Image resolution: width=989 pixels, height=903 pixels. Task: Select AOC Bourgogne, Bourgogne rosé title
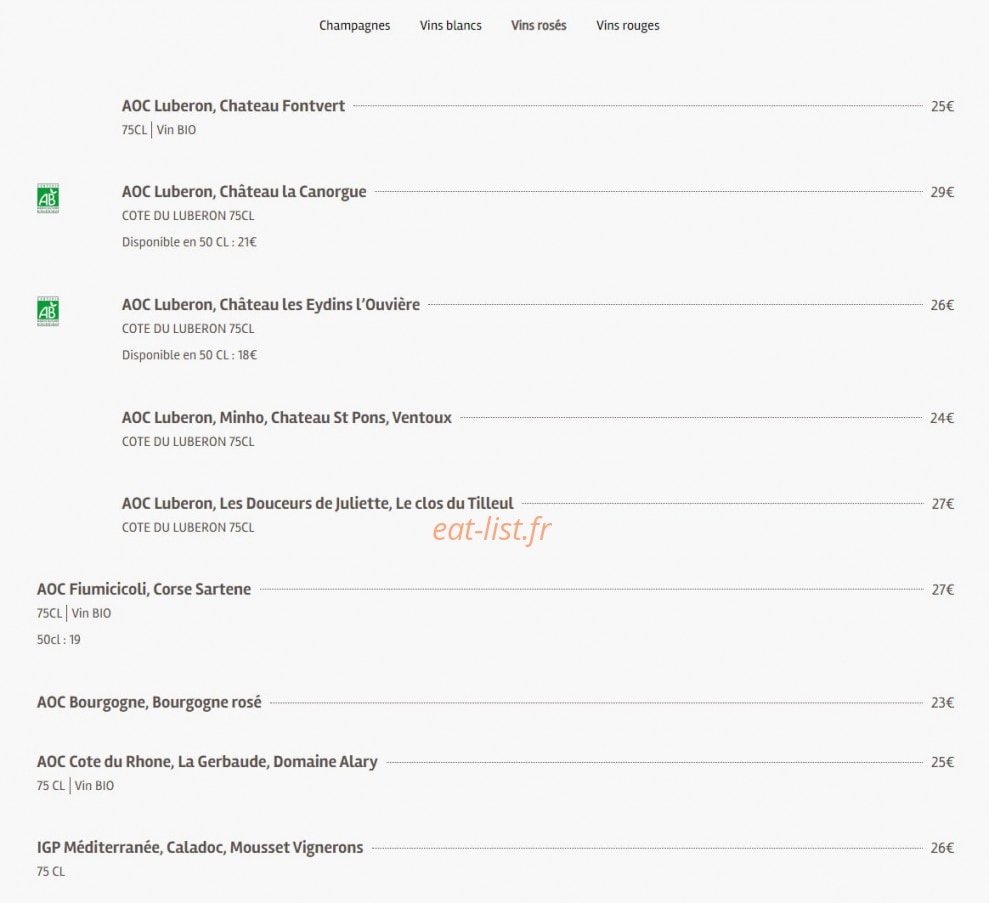pos(149,702)
